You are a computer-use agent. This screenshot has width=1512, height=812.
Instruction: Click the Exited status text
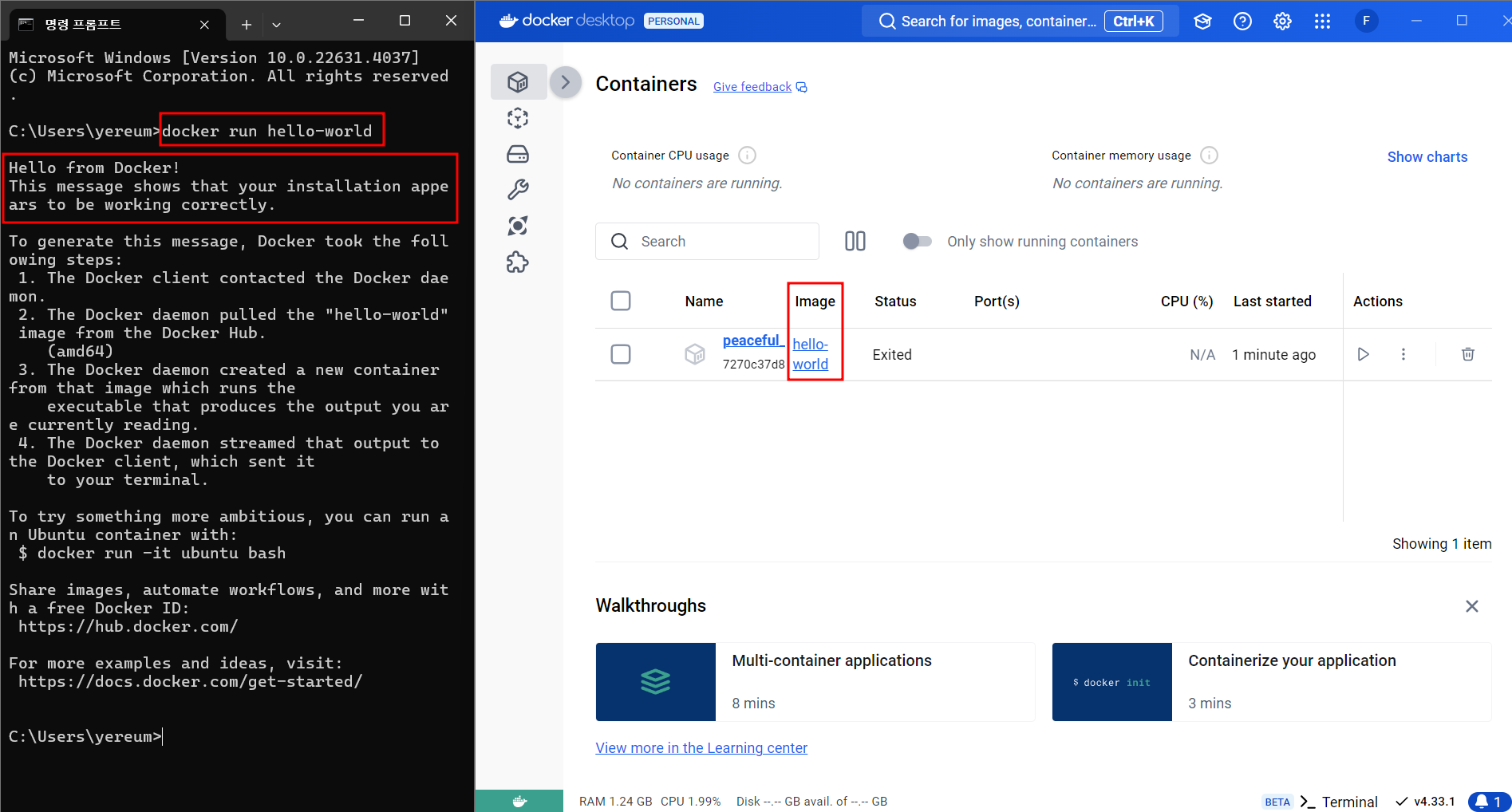(x=892, y=354)
